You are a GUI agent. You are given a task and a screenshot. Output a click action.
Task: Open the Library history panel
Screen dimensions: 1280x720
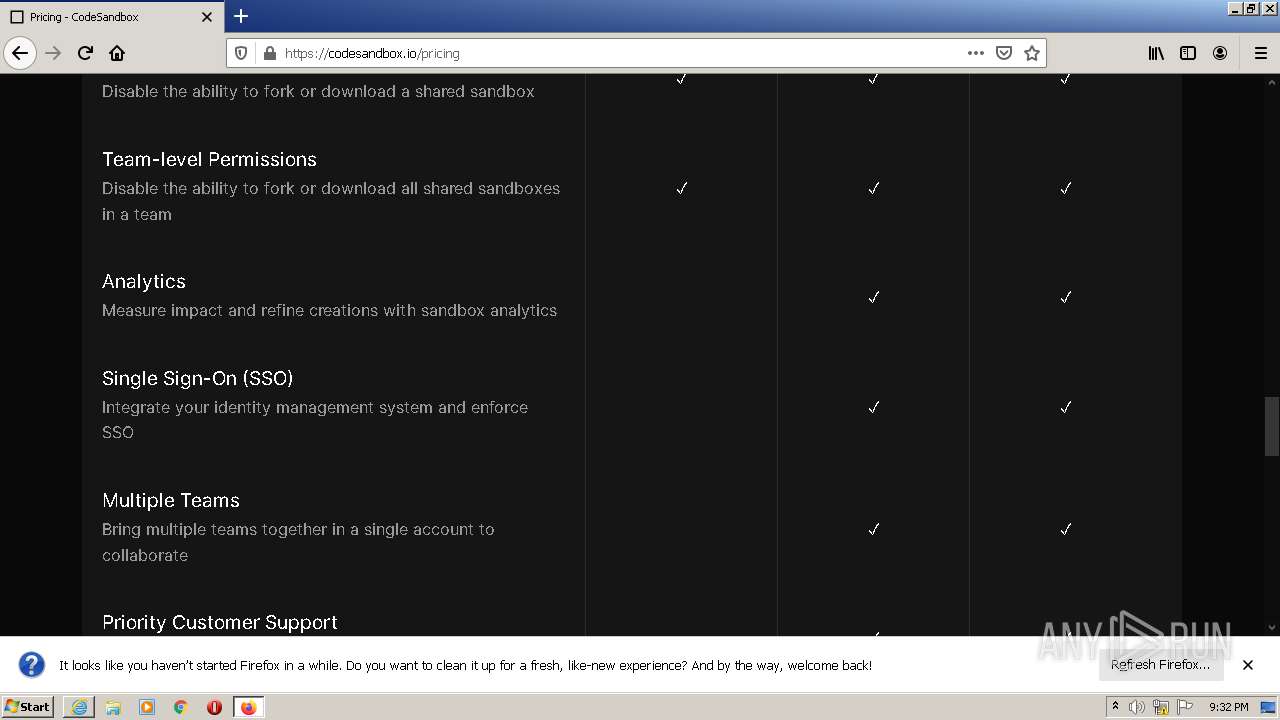pyautogui.click(x=1156, y=53)
